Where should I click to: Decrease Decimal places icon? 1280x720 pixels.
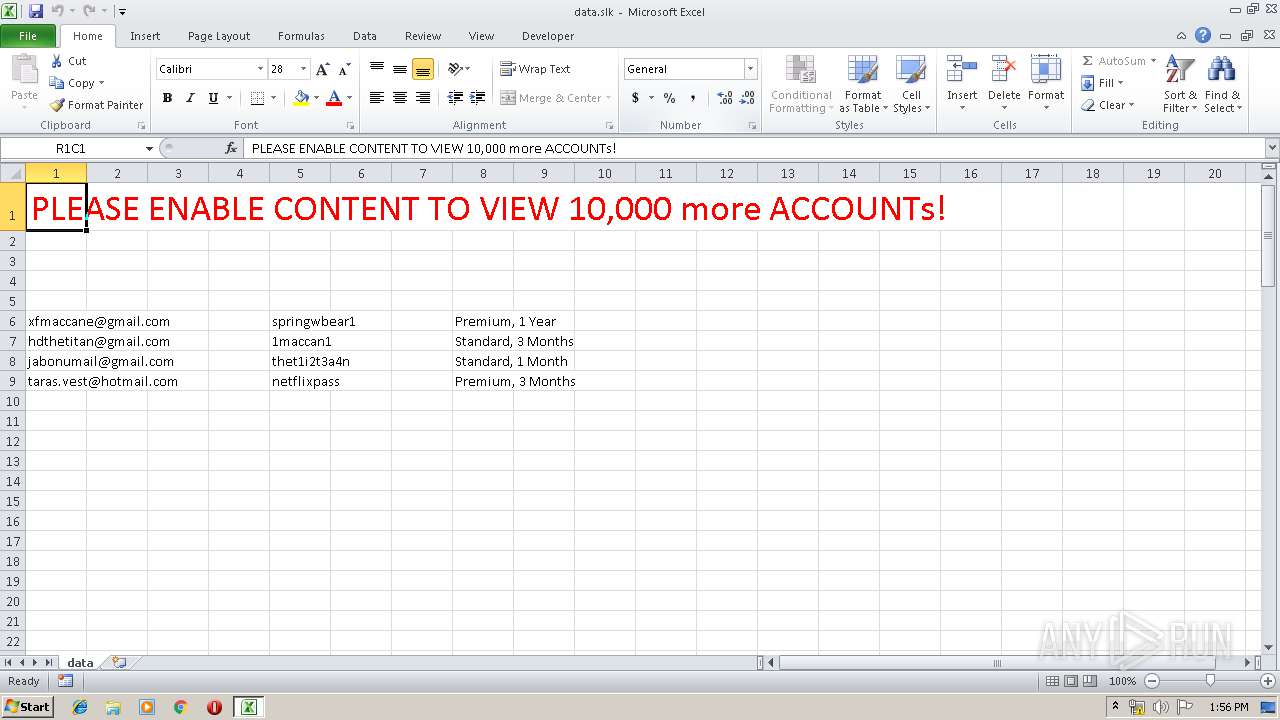click(x=748, y=98)
